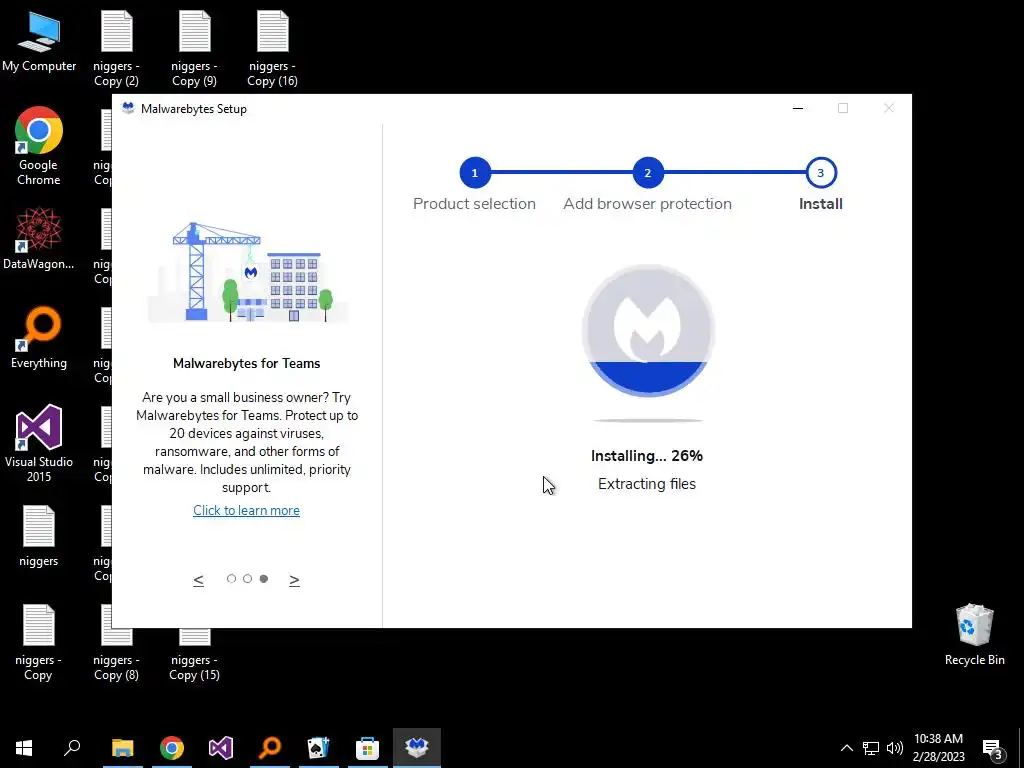Click the "Extracting files" status text
Viewport: 1024px width, 768px height.
pos(647,484)
